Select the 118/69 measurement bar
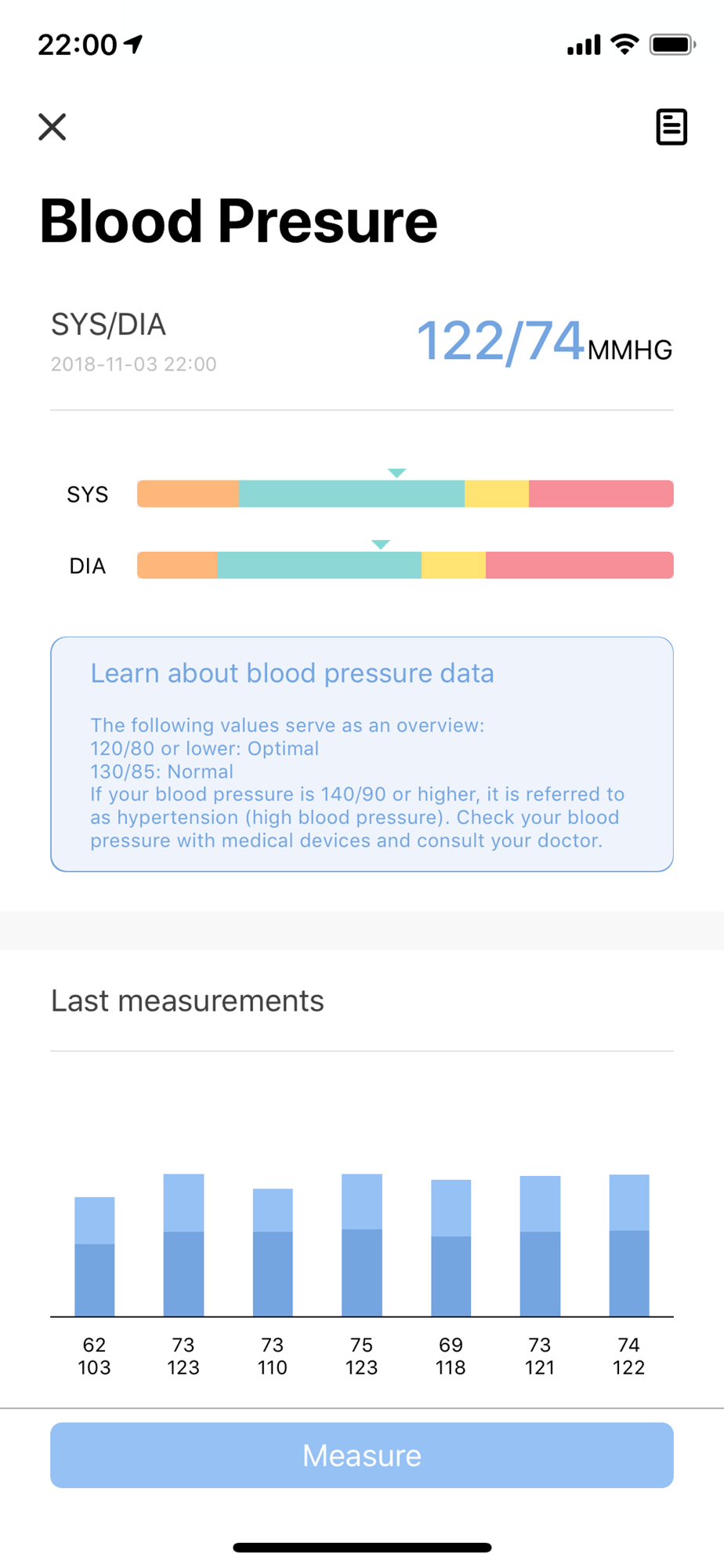 coord(451,1248)
